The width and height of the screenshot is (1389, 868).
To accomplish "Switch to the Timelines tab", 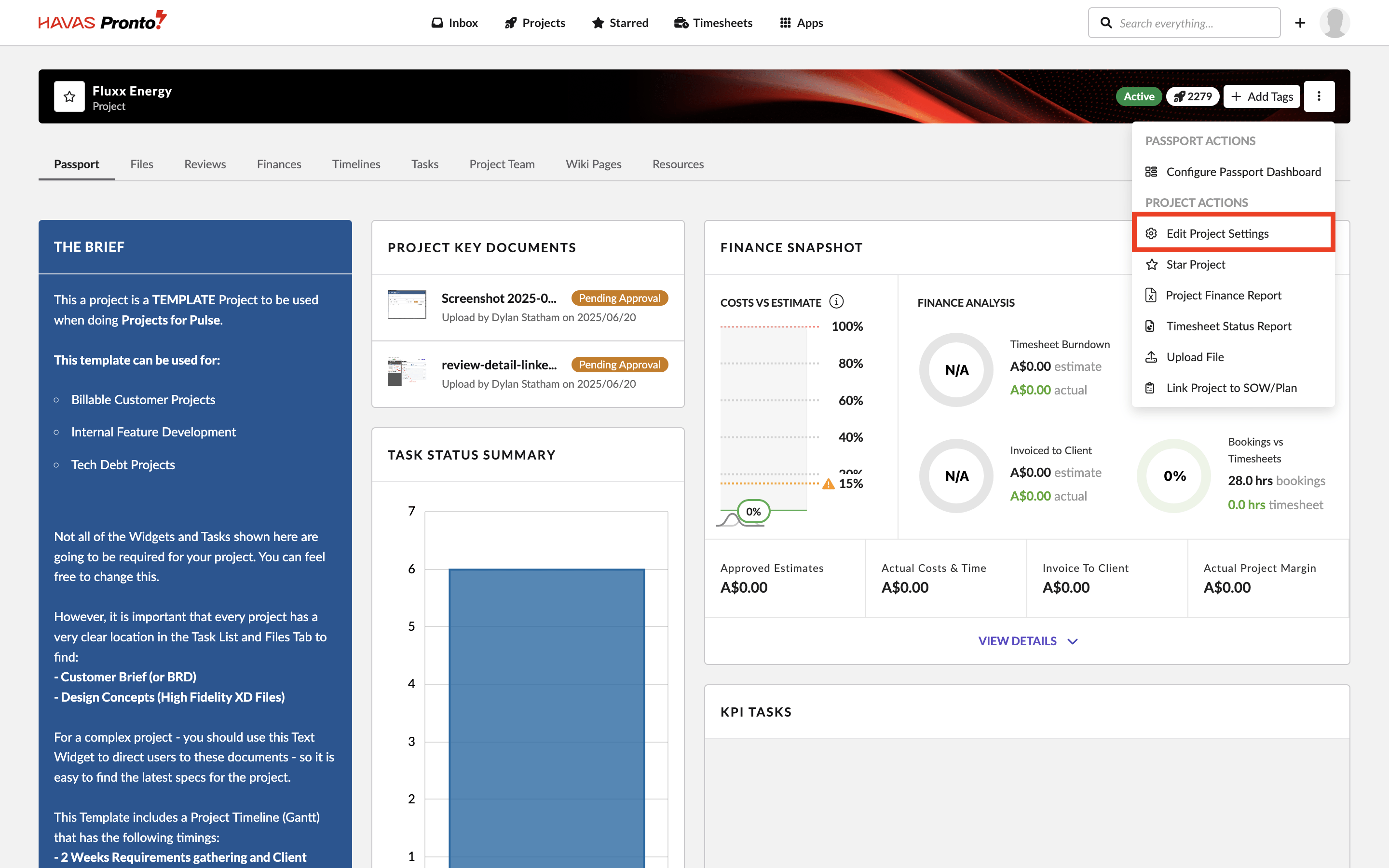I will (x=356, y=164).
